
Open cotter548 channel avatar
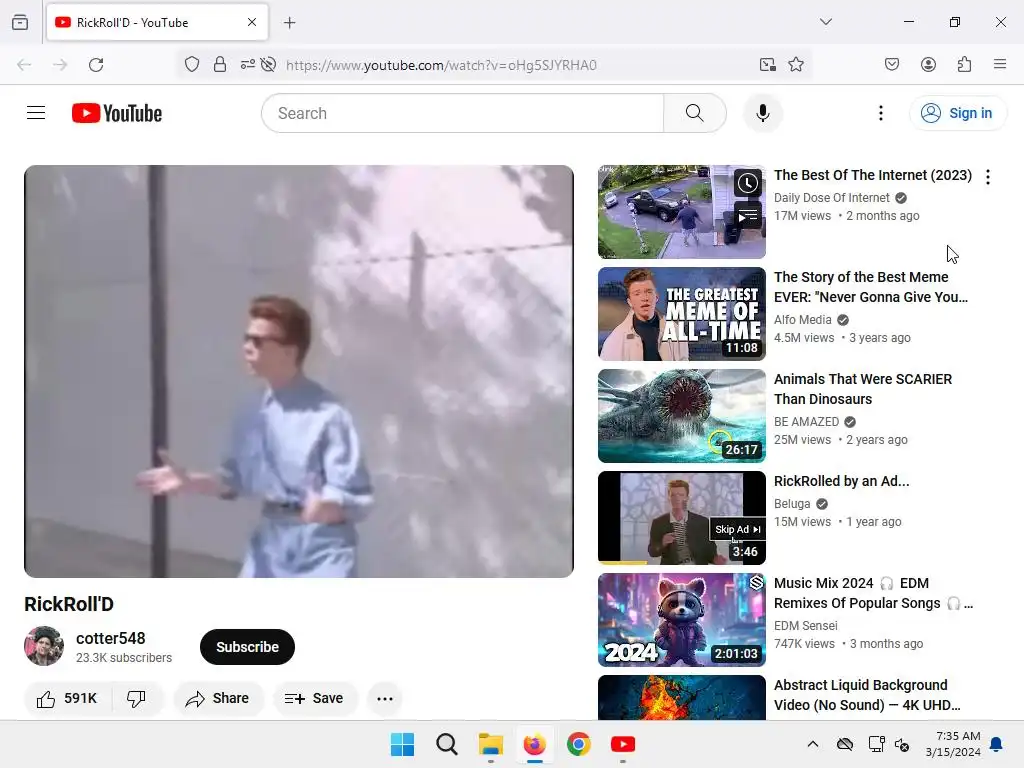coord(44,646)
